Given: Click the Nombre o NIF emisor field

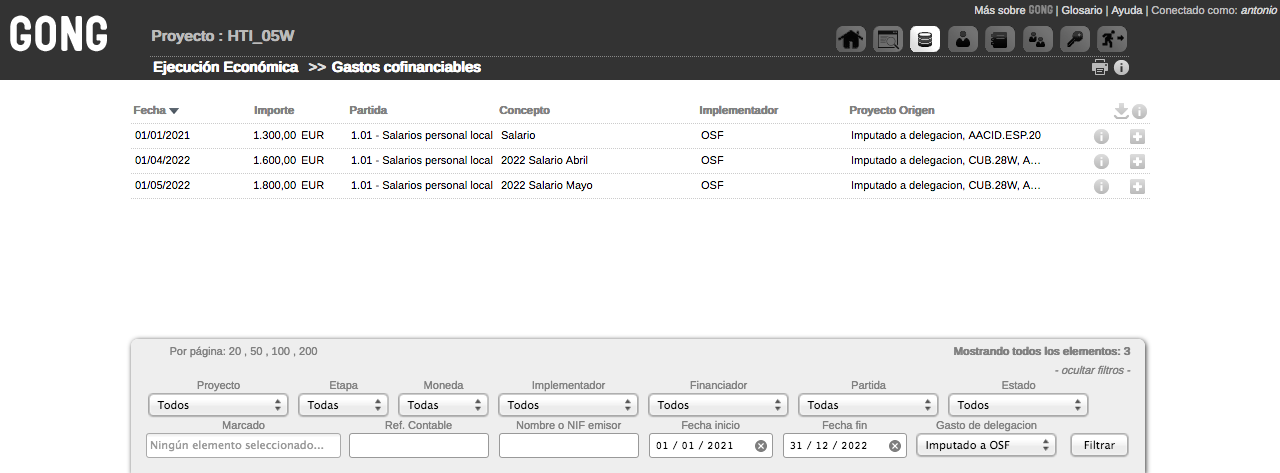Looking at the screenshot, I should click(568, 445).
